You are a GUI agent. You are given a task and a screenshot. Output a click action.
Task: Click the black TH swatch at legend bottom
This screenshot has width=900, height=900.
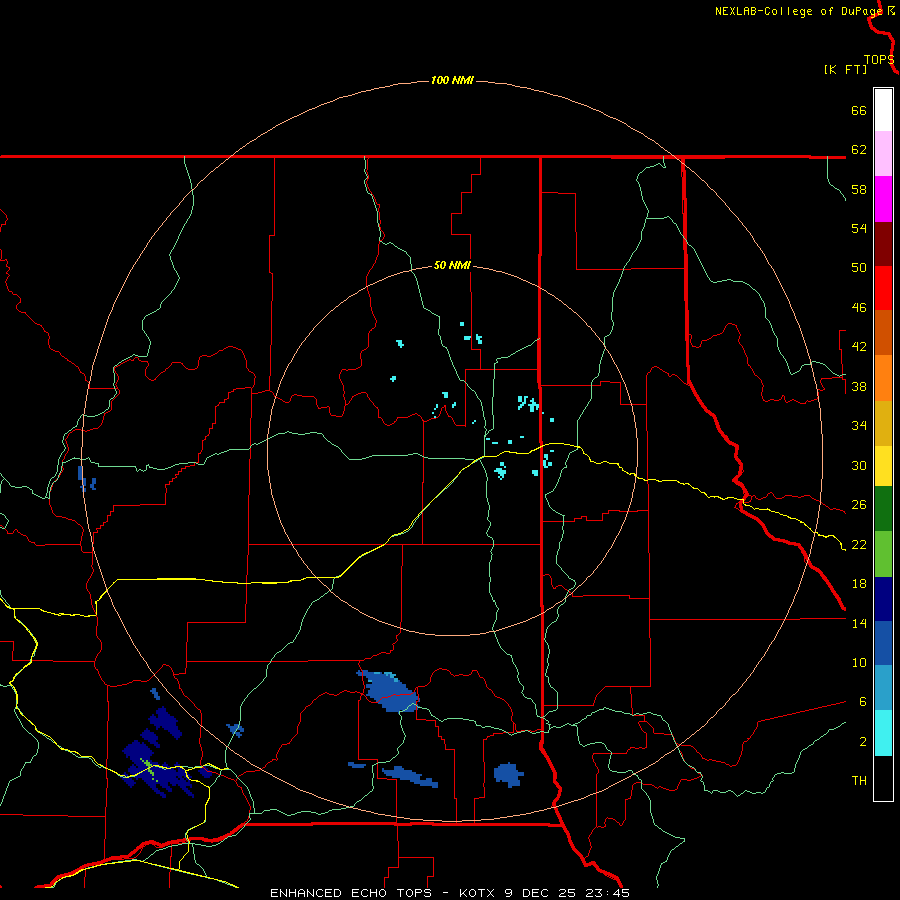[883, 778]
